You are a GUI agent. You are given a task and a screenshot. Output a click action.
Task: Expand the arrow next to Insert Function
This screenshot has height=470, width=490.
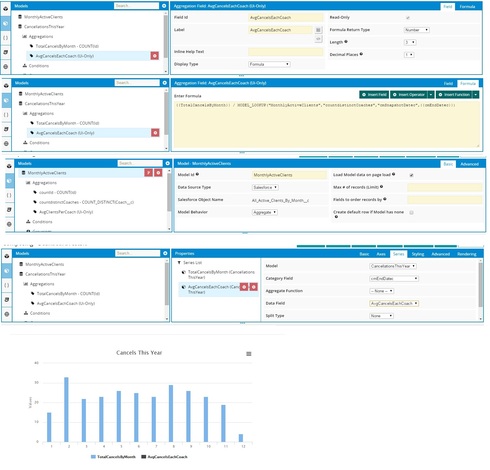coord(476,95)
